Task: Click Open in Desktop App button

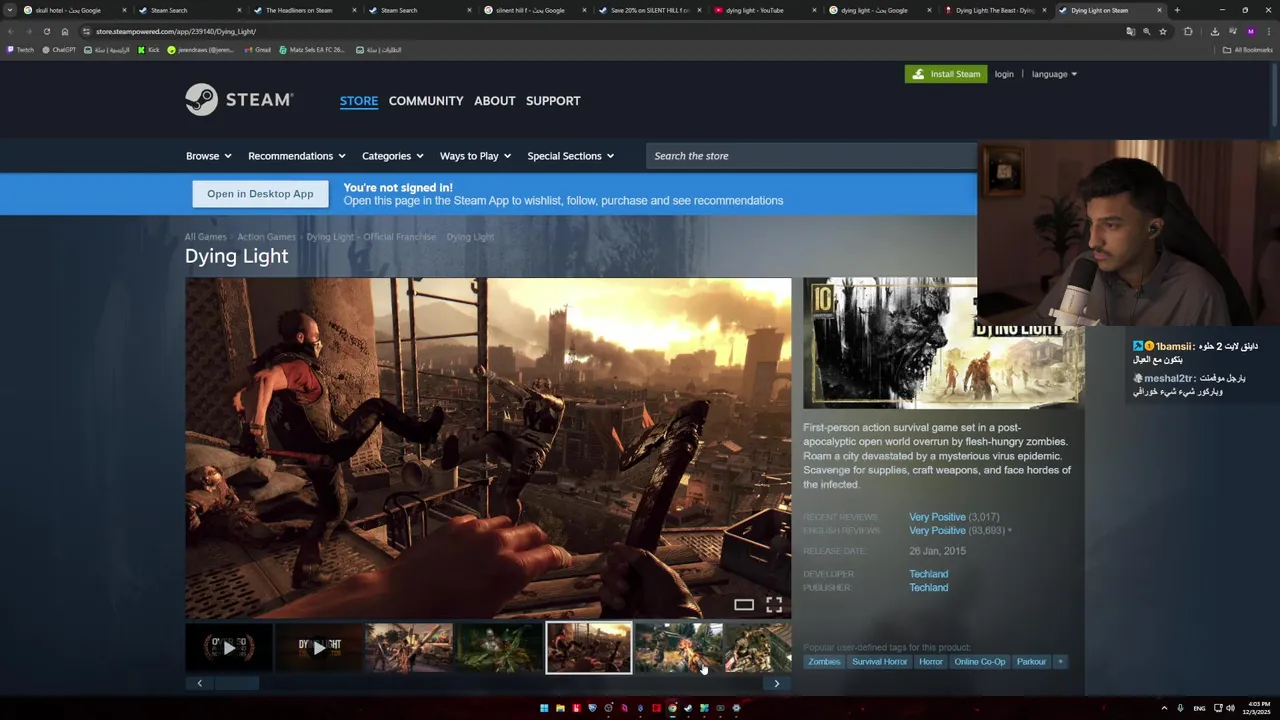Action: pyautogui.click(x=260, y=194)
